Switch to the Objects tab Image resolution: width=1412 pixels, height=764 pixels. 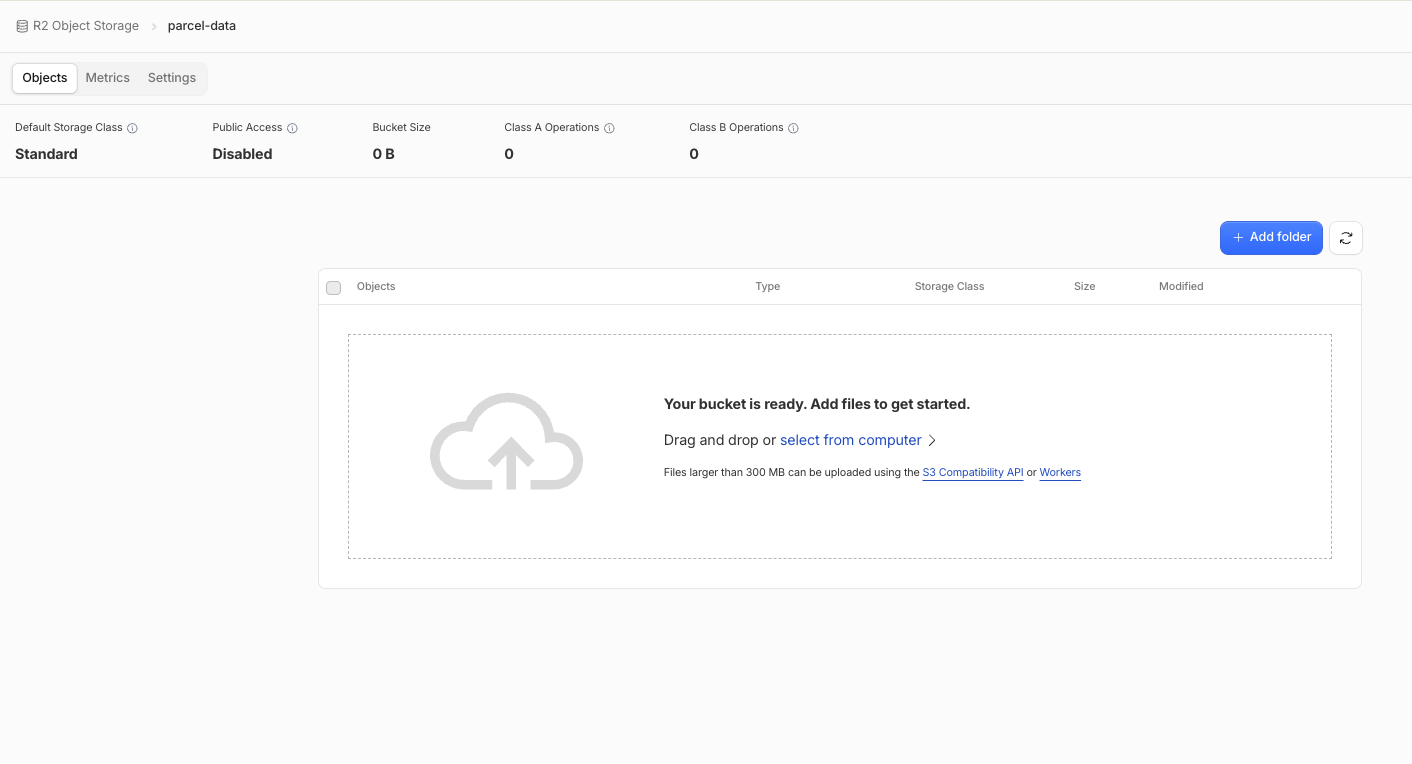click(x=45, y=78)
